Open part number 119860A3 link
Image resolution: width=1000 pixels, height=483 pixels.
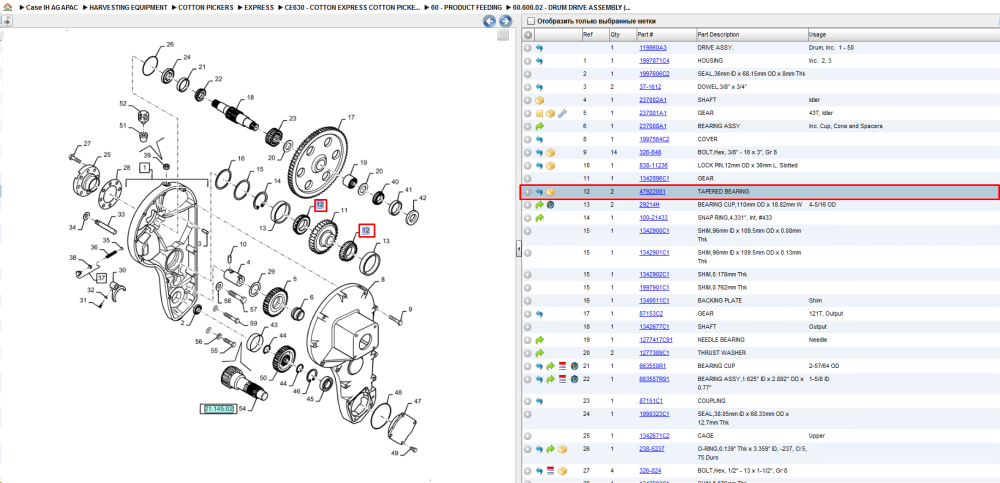point(652,48)
